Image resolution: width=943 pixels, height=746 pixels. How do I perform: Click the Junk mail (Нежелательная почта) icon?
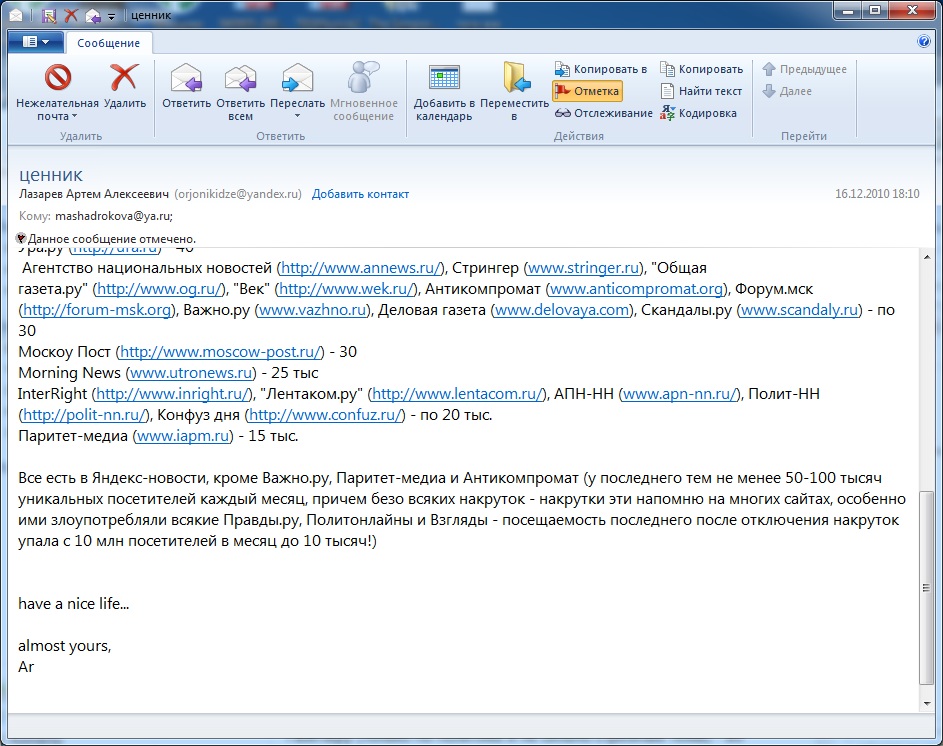[57, 79]
